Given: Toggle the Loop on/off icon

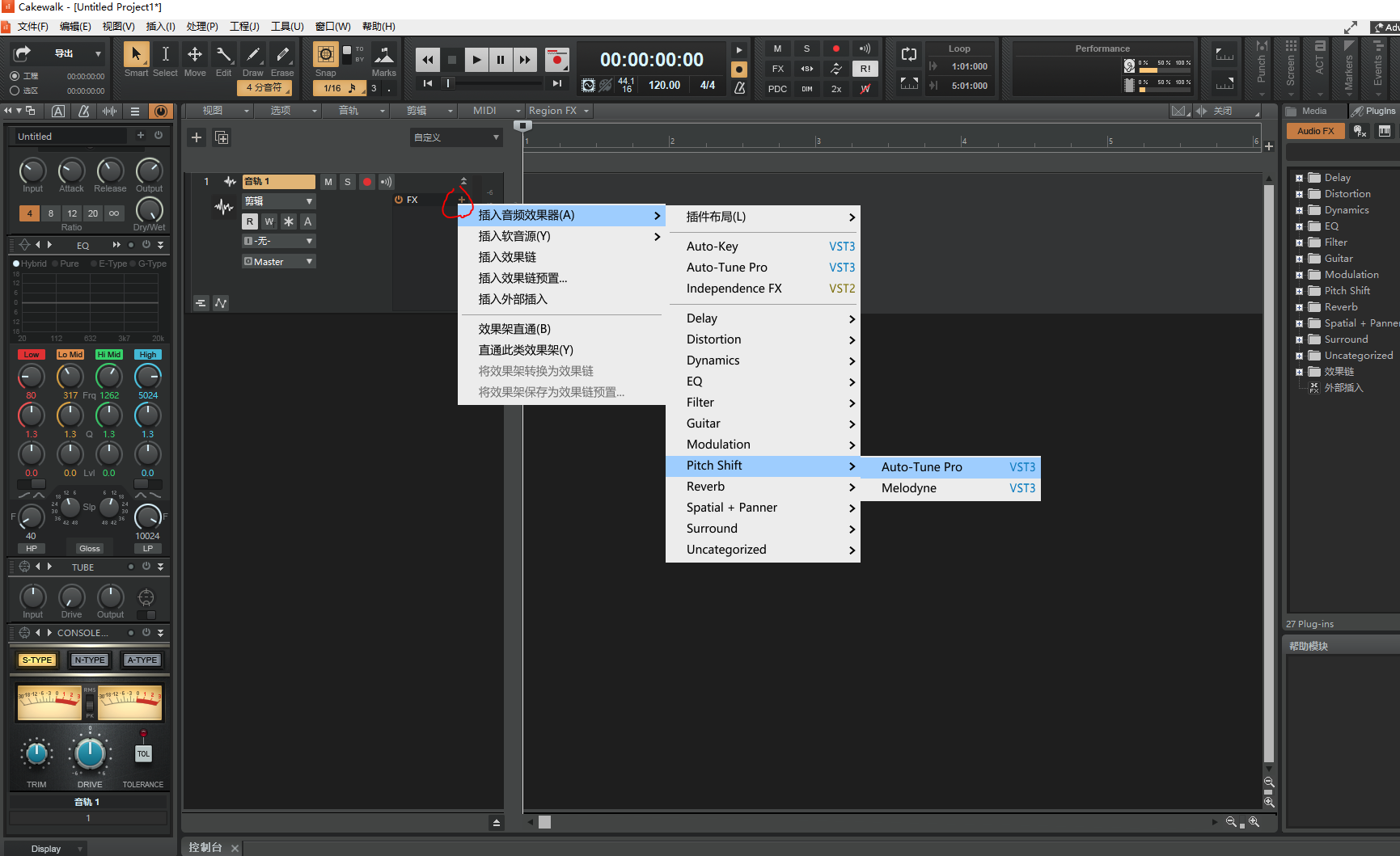Looking at the screenshot, I should 909,54.
